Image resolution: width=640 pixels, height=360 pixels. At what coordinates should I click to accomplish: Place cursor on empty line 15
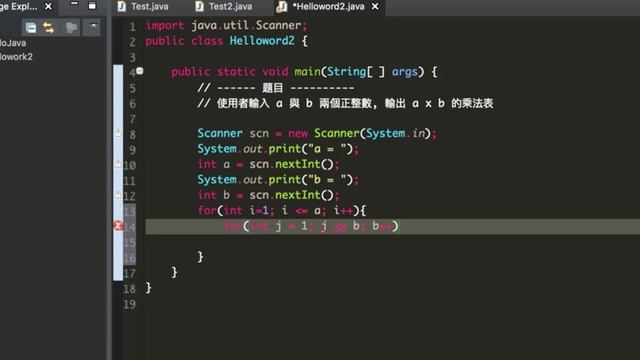coord(392,242)
